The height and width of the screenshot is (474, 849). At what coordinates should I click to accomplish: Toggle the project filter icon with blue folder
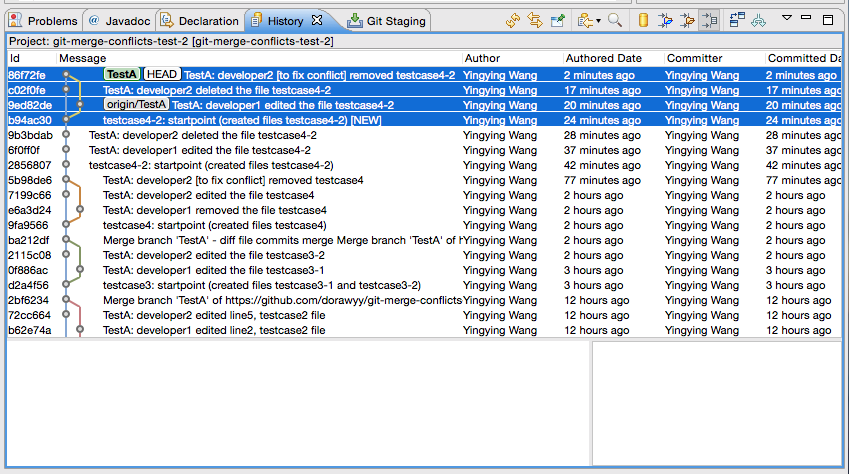coord(665,21)
